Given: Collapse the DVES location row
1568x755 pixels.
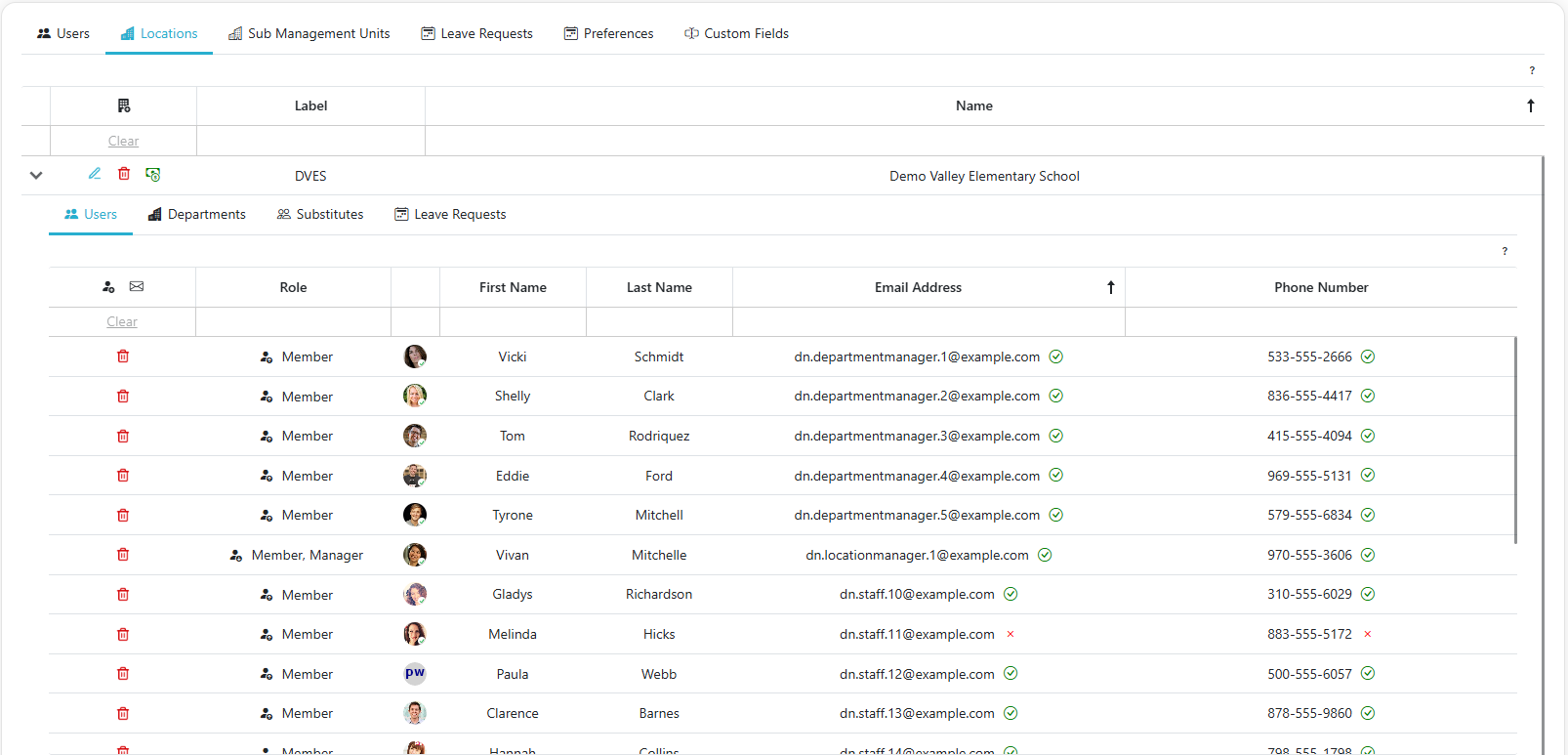Looking at the screenshot, I should [36, 176].
